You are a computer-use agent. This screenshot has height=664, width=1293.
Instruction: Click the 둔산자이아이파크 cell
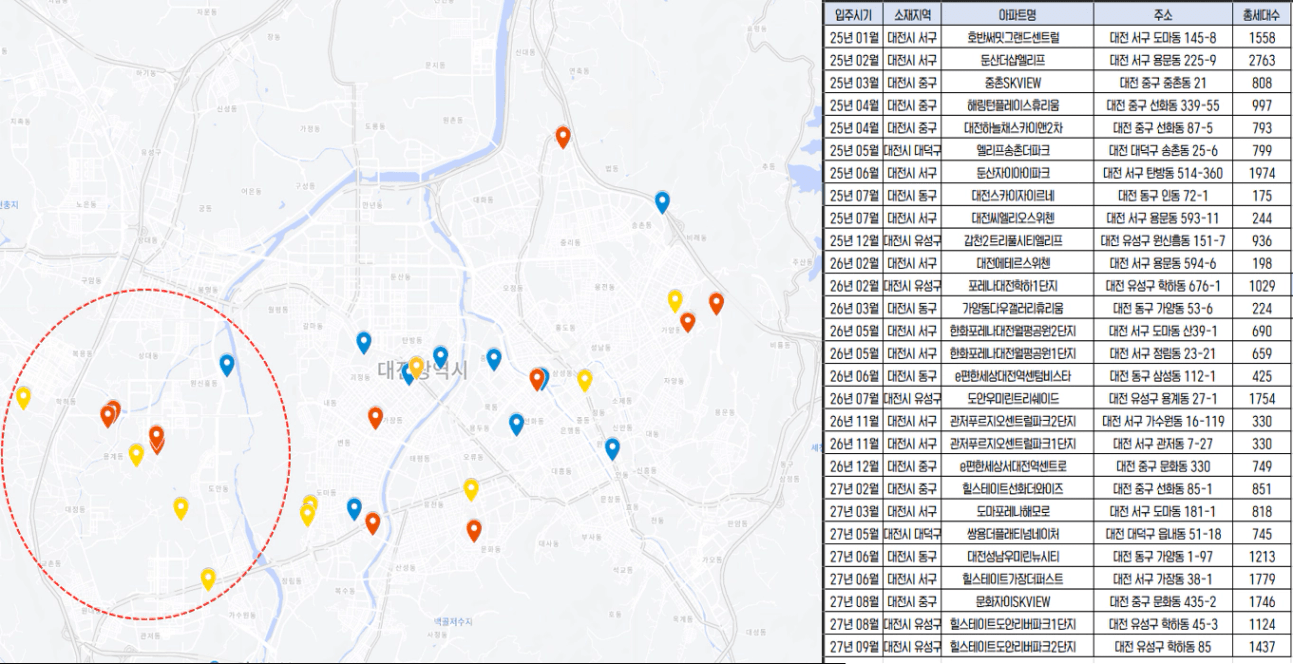click(x=1017, y=173)
